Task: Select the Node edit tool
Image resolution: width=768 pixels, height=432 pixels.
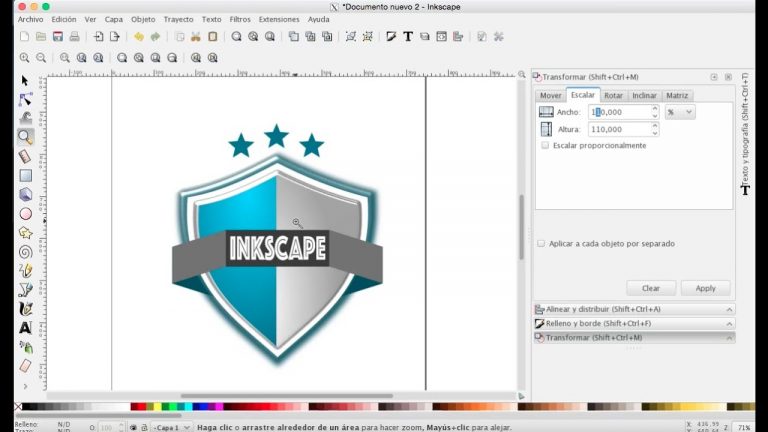Action: (25, 99)
